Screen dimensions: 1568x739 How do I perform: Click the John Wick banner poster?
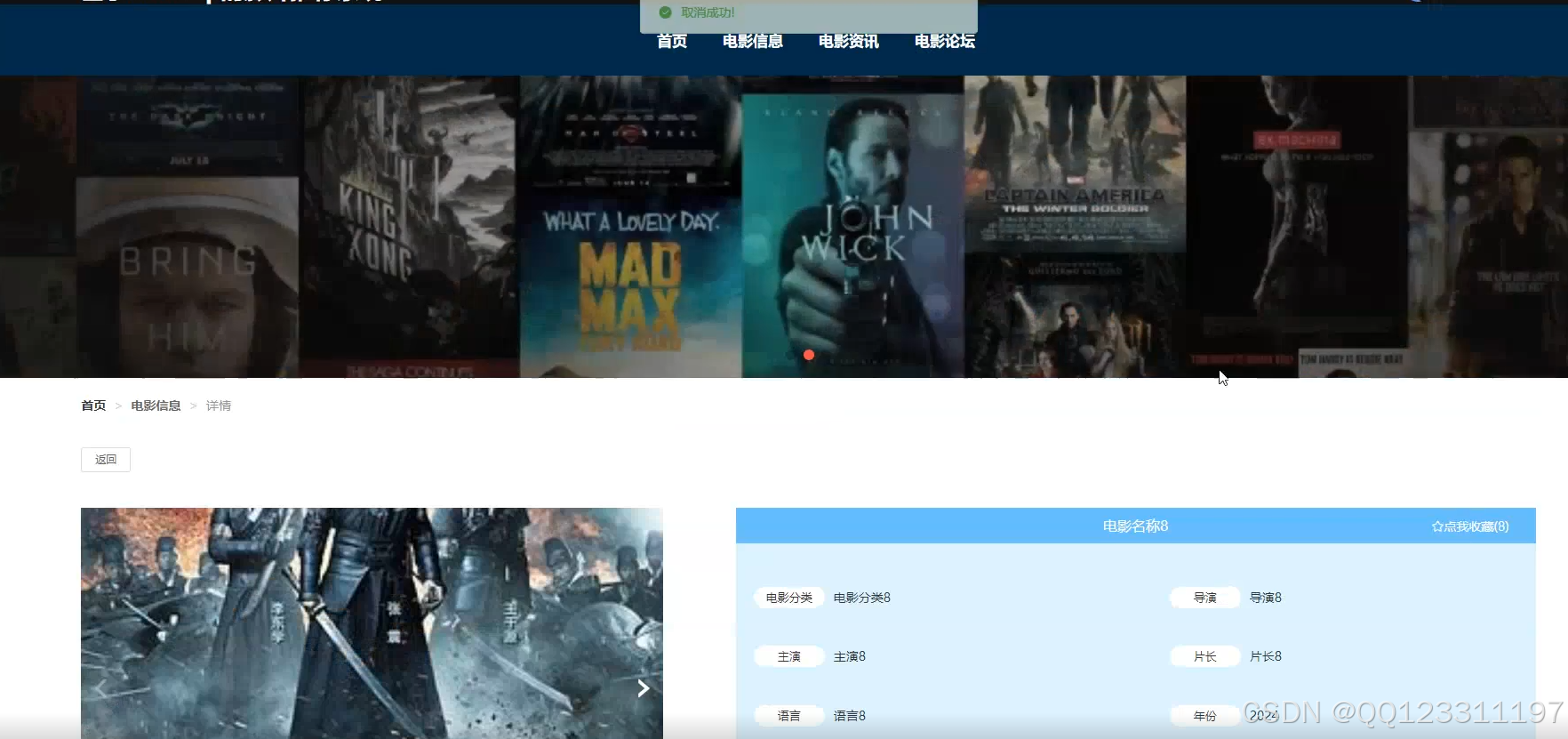(x=853, y=236)
